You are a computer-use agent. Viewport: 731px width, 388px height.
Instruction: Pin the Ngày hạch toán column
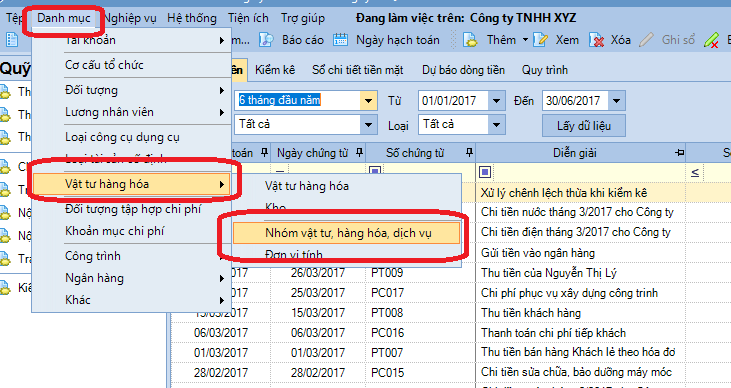[264, 152]
